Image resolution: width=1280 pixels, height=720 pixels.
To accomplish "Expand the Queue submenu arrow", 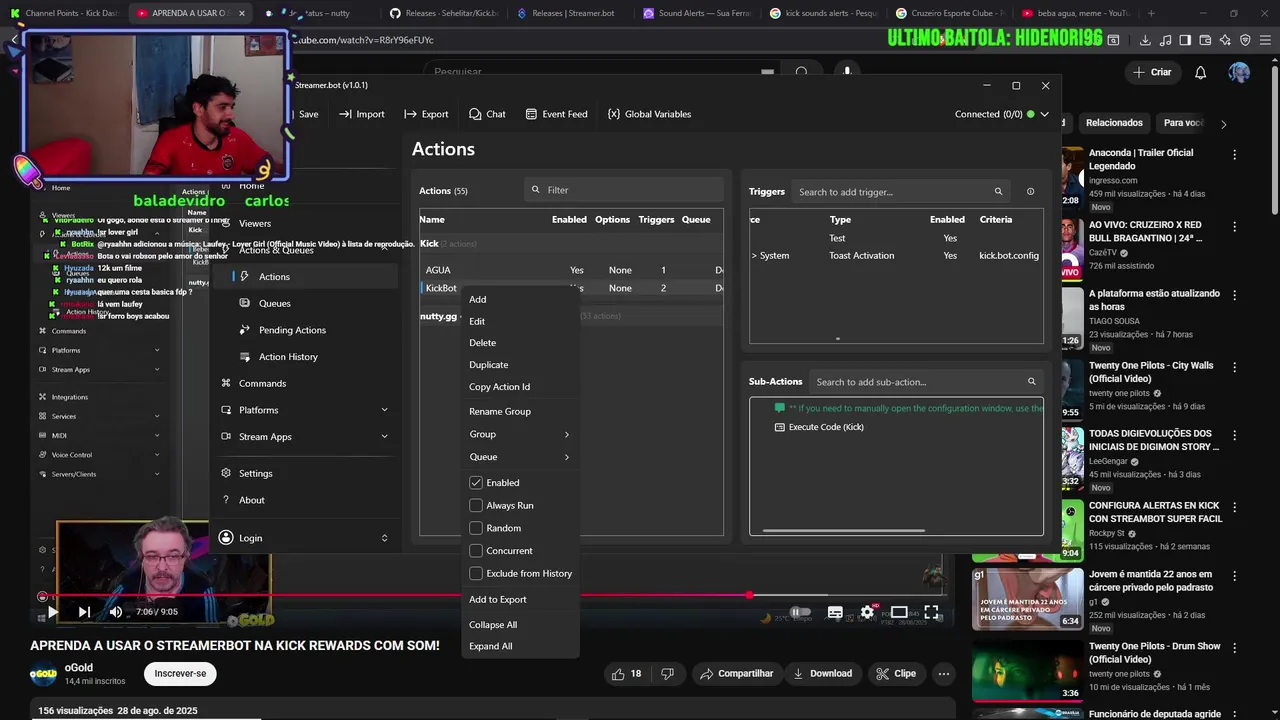I will click(567, 458).
